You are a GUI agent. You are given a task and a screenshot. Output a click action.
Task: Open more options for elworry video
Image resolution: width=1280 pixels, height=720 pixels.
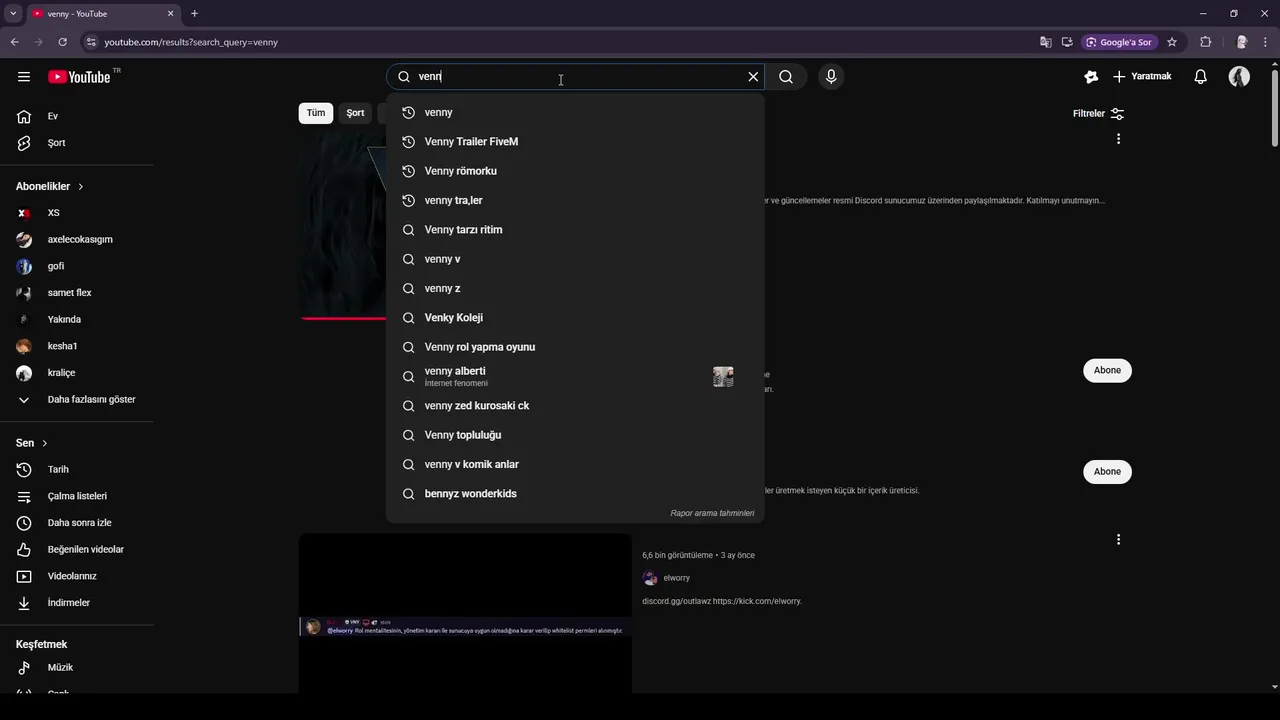pos(1118,540)
